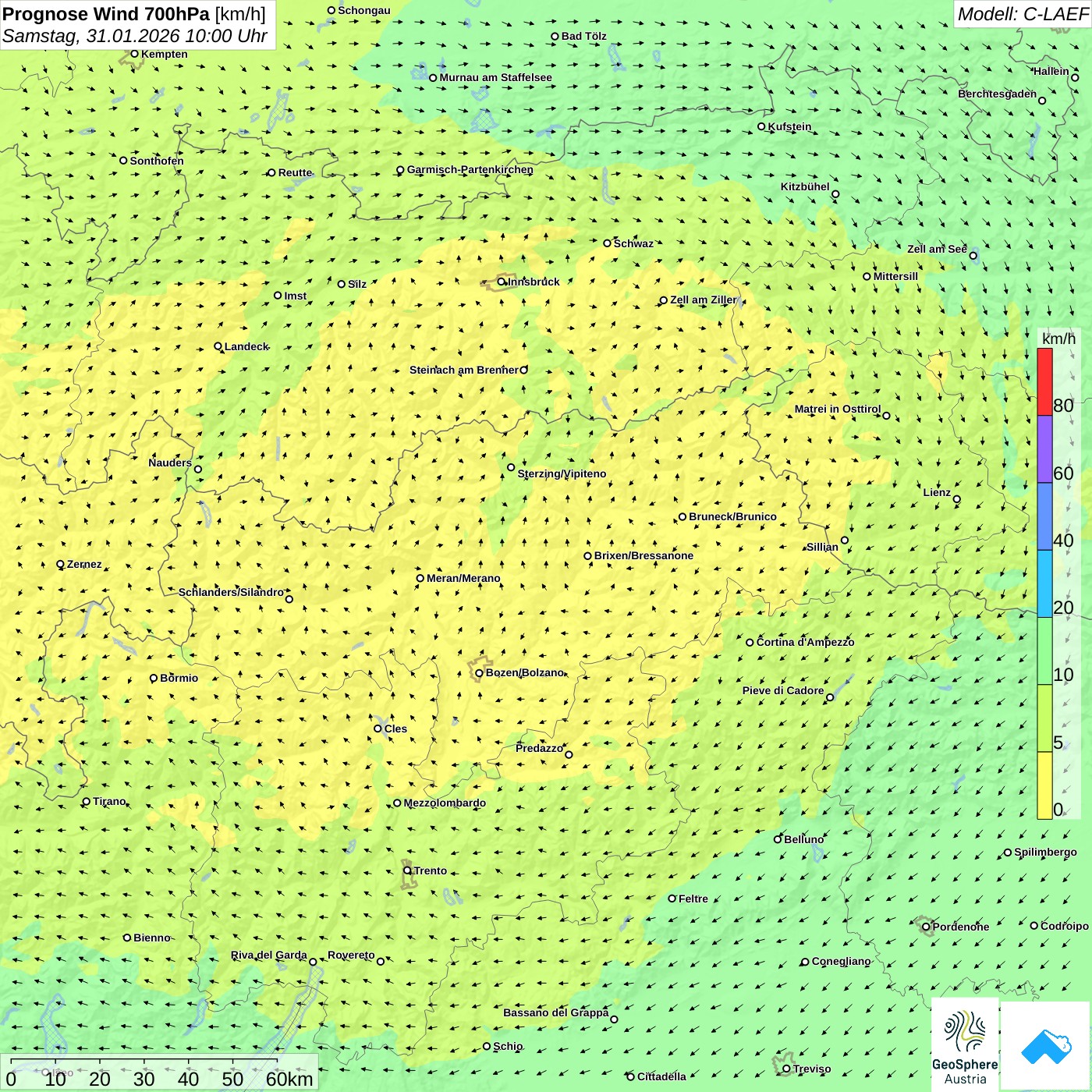The image size is (1092, 1092).
Task: Select the Zell am See label
Action: 937,249
